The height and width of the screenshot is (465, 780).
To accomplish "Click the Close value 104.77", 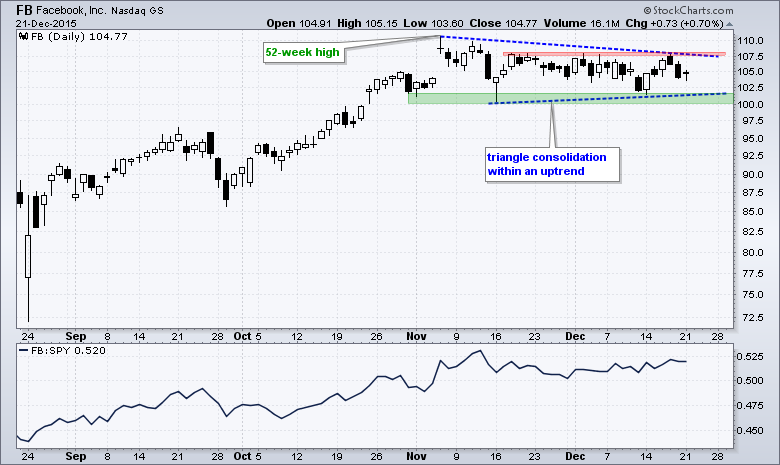I will 521,23.
